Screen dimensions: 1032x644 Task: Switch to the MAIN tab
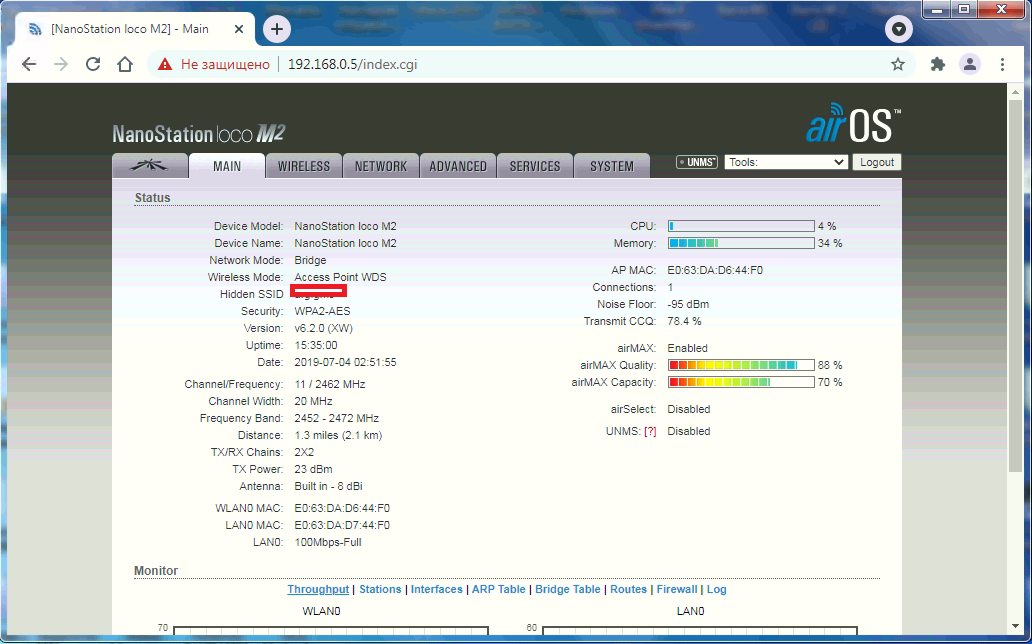click(x=227, y=166)
